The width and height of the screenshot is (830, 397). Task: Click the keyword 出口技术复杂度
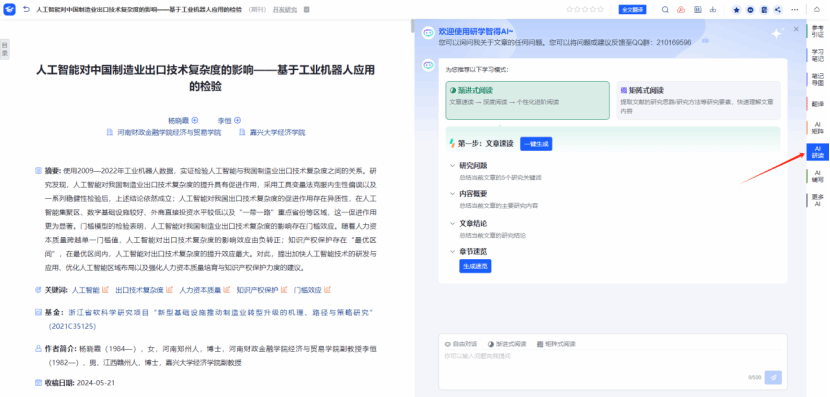click(x=139, y=290)
